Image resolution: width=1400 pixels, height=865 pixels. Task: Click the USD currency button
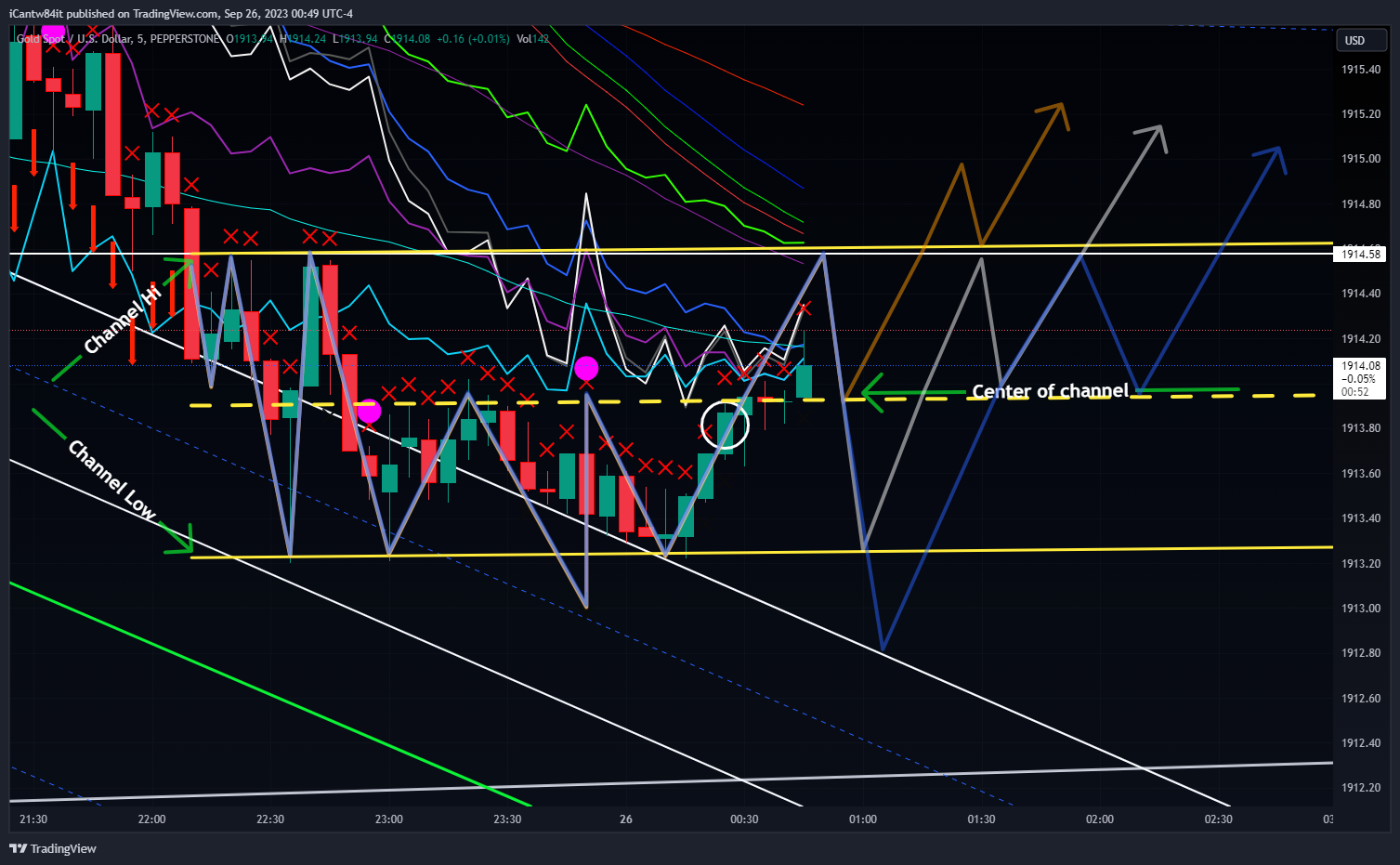point(1361,40)
